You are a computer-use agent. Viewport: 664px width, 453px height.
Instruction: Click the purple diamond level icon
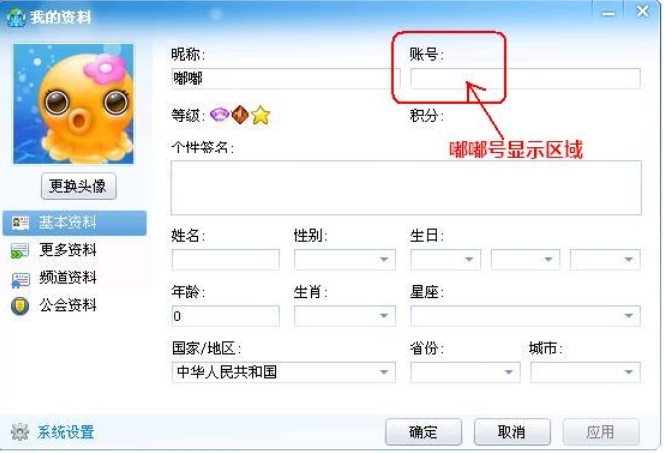click(219, 115)
